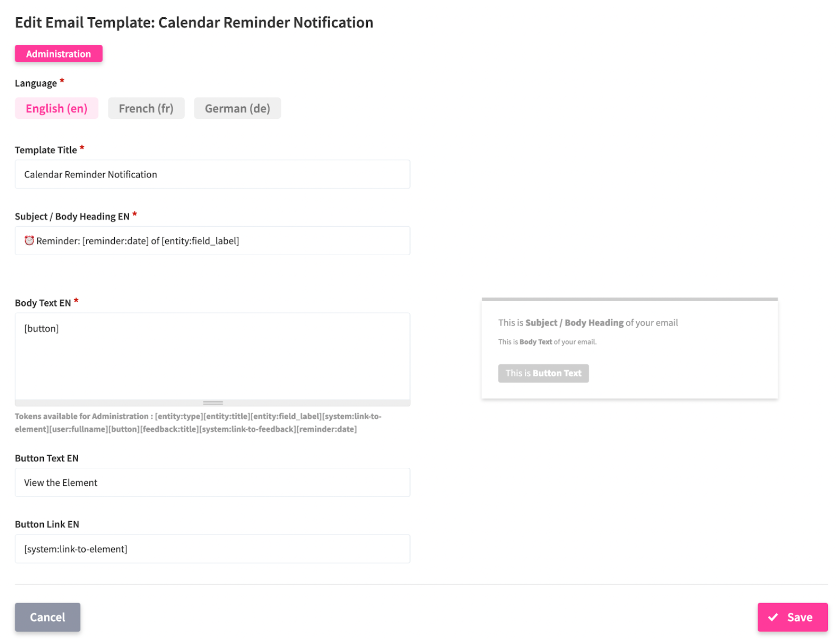This screenshot has height=642, width=836.
Task: Click inside the Body Text EN textarea
Action: [212, 360]
